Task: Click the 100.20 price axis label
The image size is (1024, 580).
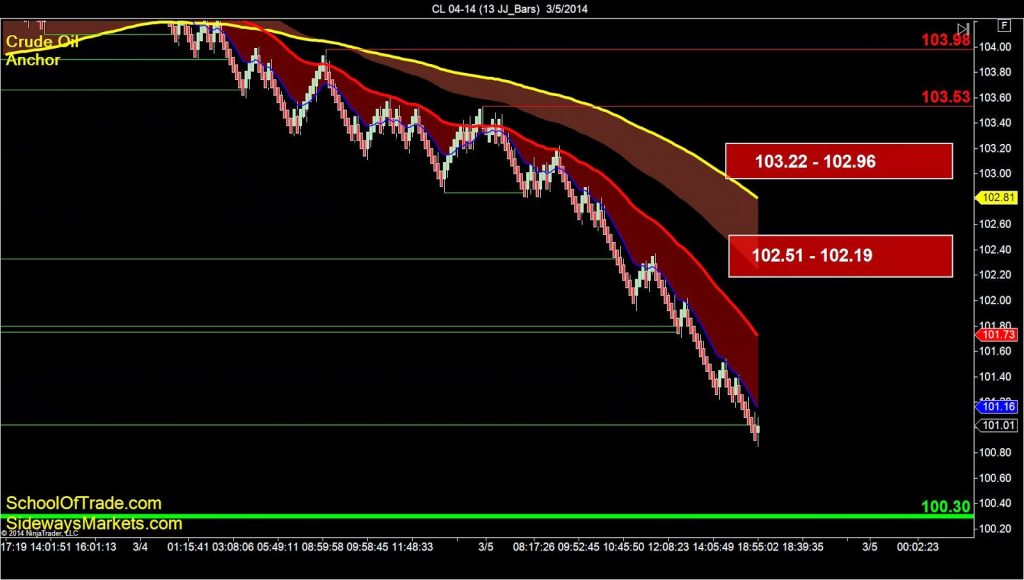Action: pyautogui.click(x=993, y=528)
